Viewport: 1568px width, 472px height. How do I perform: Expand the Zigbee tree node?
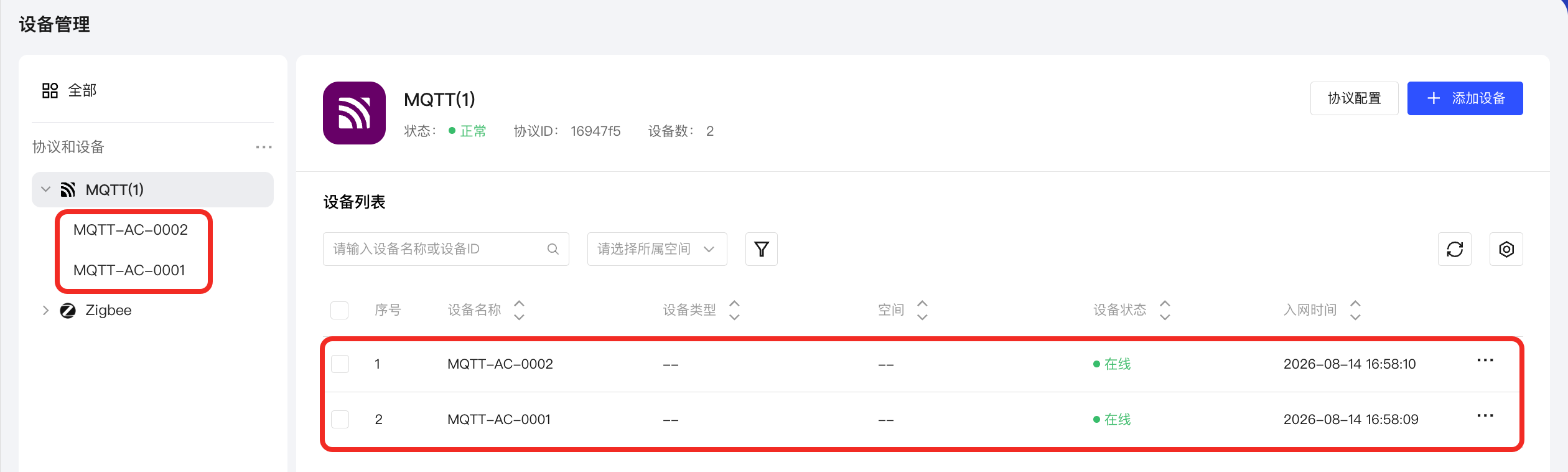(x=45, y=310)
